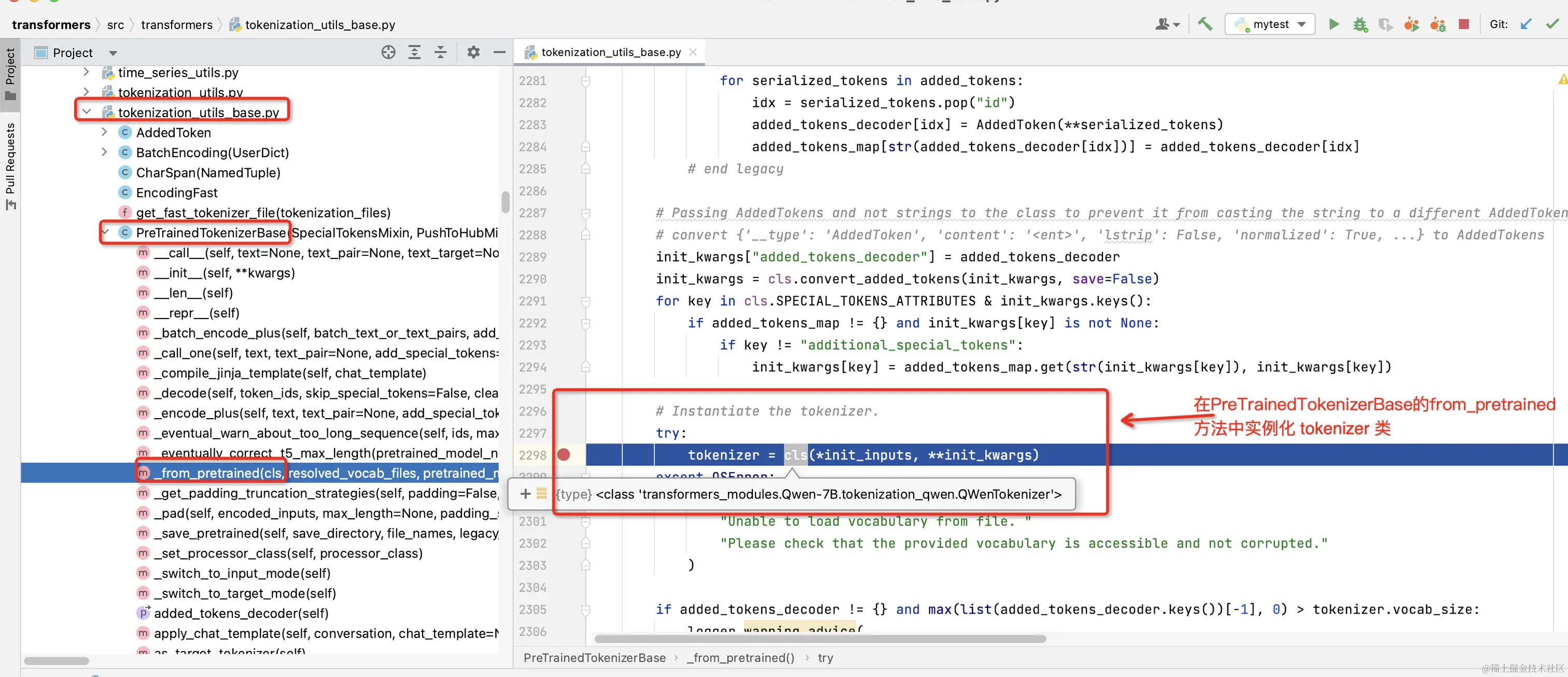Click the transformers breadcrumb in navigation bar
The width and height of the screenshot is (1568, 677).
pos(51,24)
